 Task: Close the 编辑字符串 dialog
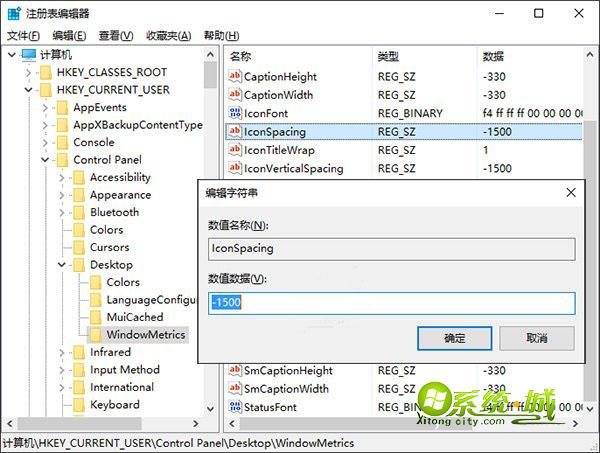coord(571,192)
